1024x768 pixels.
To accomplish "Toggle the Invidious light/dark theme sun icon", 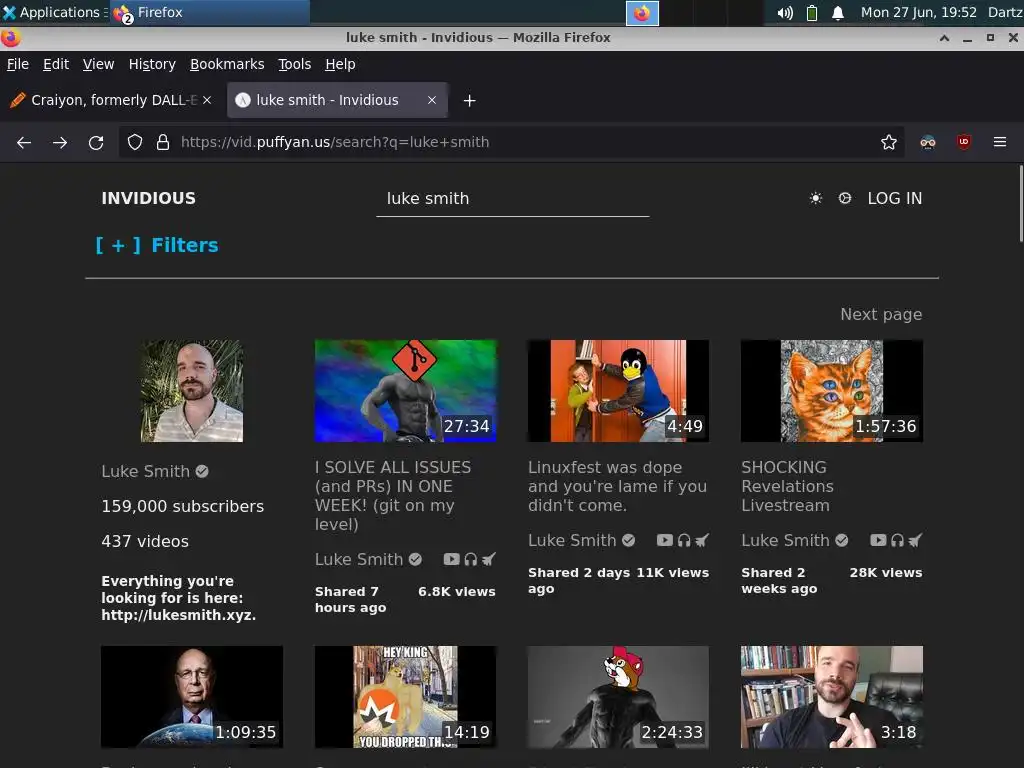I will 816,198.
